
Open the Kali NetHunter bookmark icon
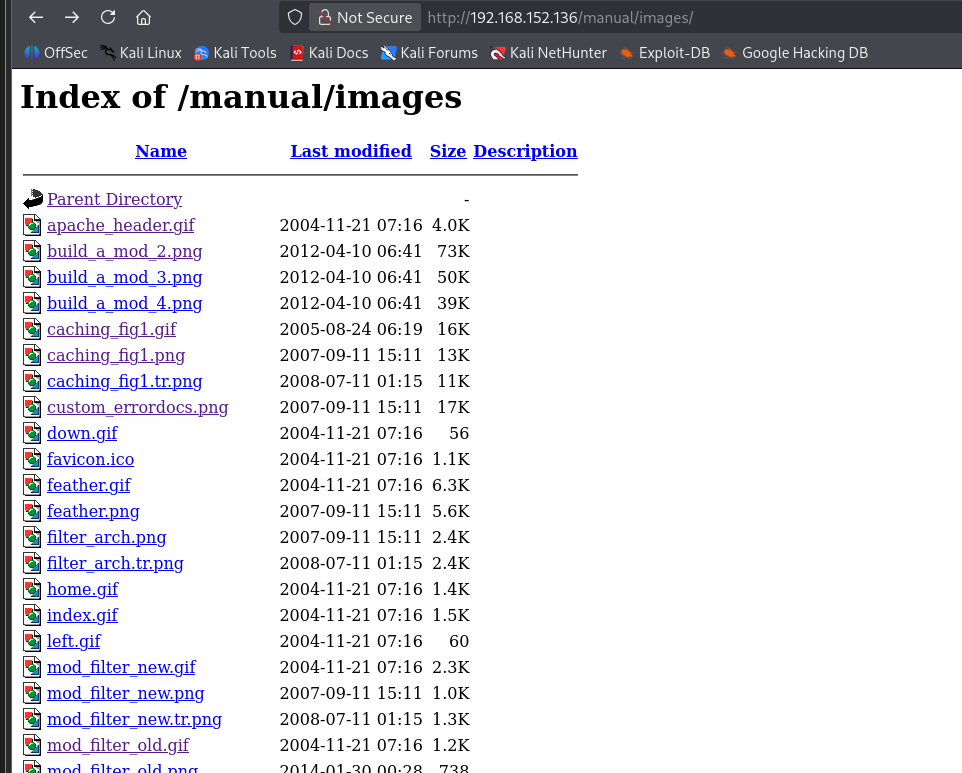[497, 53]
